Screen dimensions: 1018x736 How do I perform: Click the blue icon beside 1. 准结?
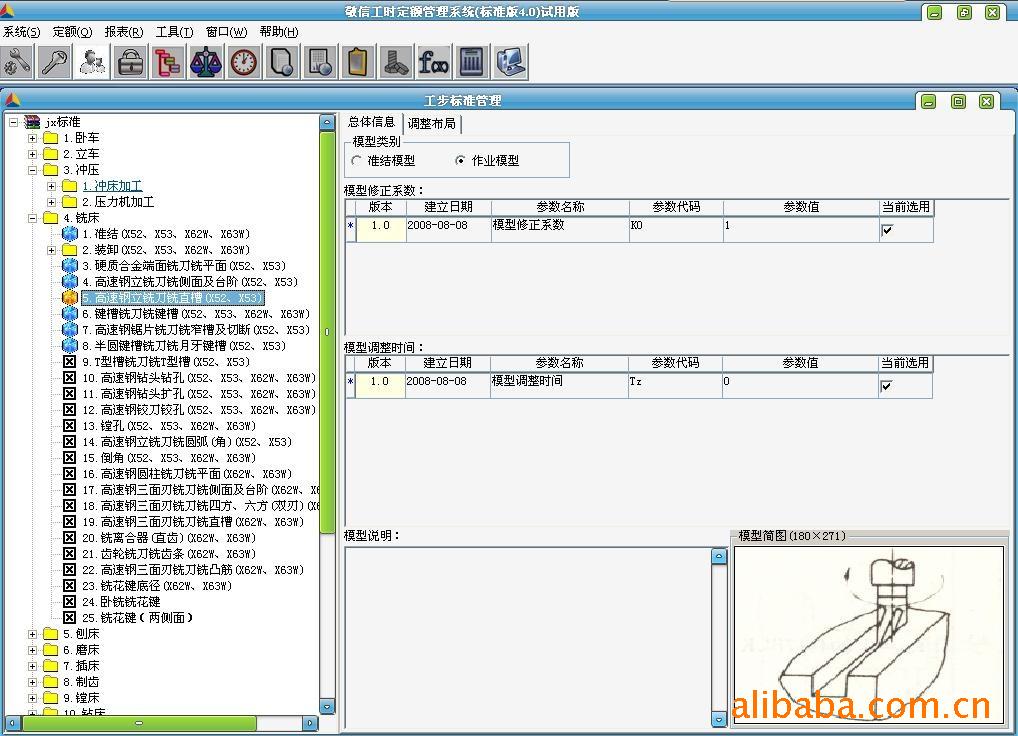click(x=69, y=234)
